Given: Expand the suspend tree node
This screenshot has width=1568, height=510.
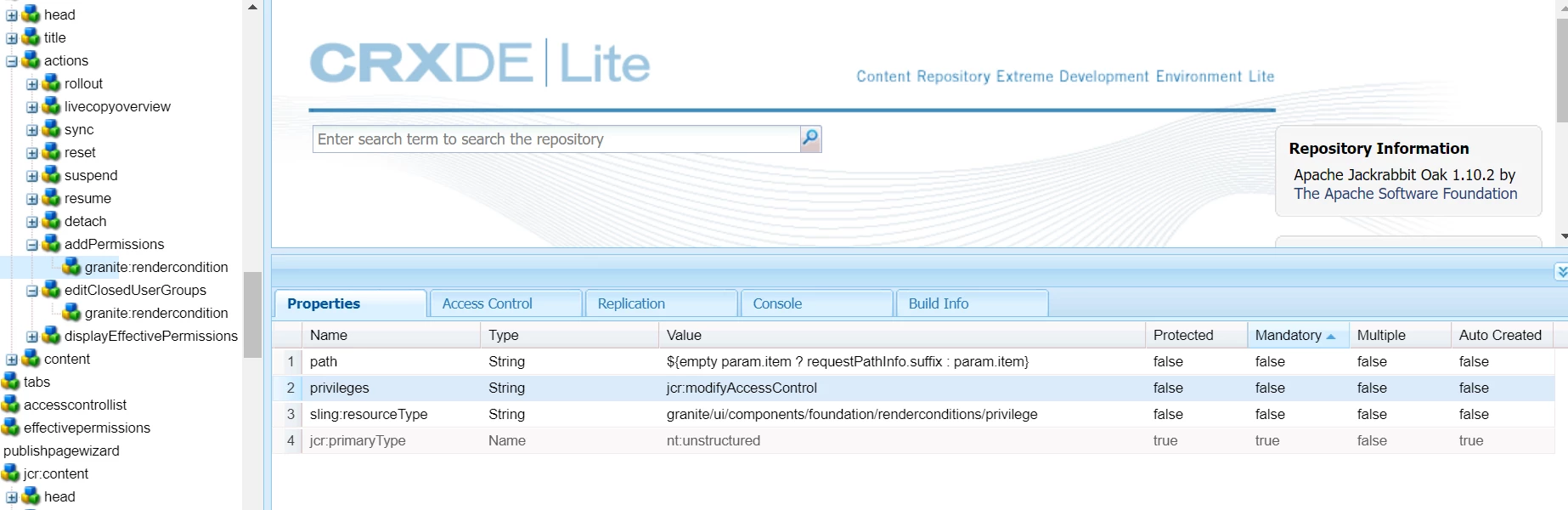Looking at the screenshot, I should [x=32, y=176].
